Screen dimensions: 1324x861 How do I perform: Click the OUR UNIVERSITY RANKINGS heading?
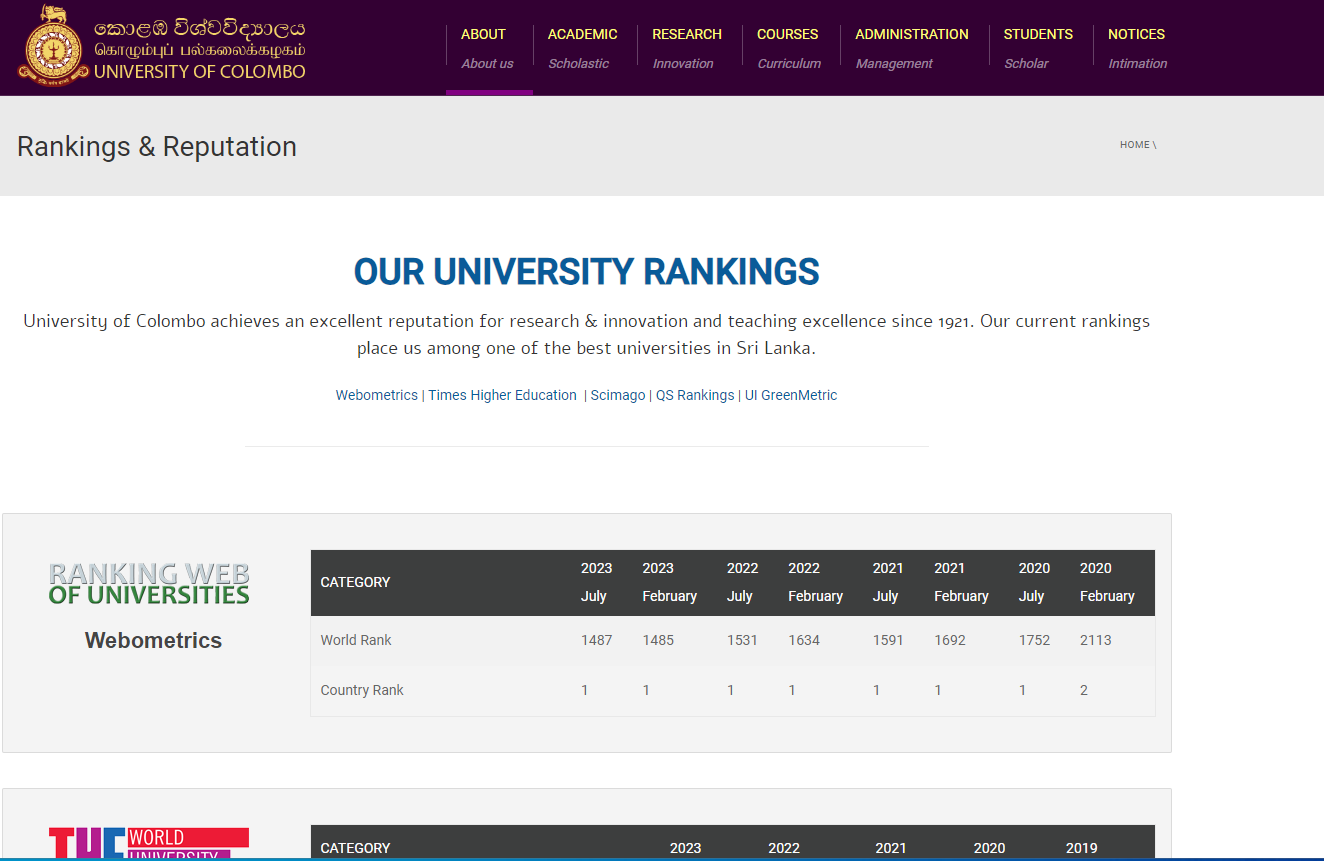[587, 272]
